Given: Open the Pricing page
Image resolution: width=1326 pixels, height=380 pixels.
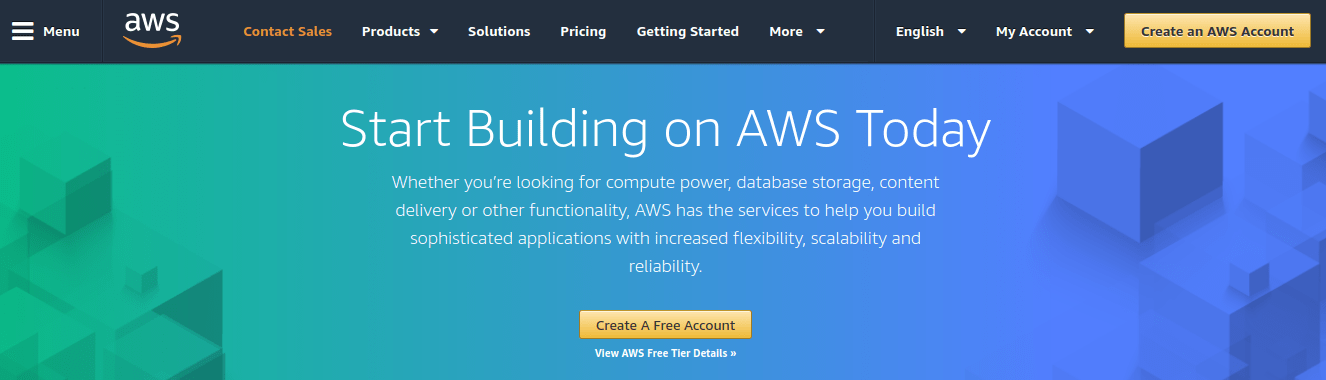Looking at the screenshot, I should pos(583,31).
